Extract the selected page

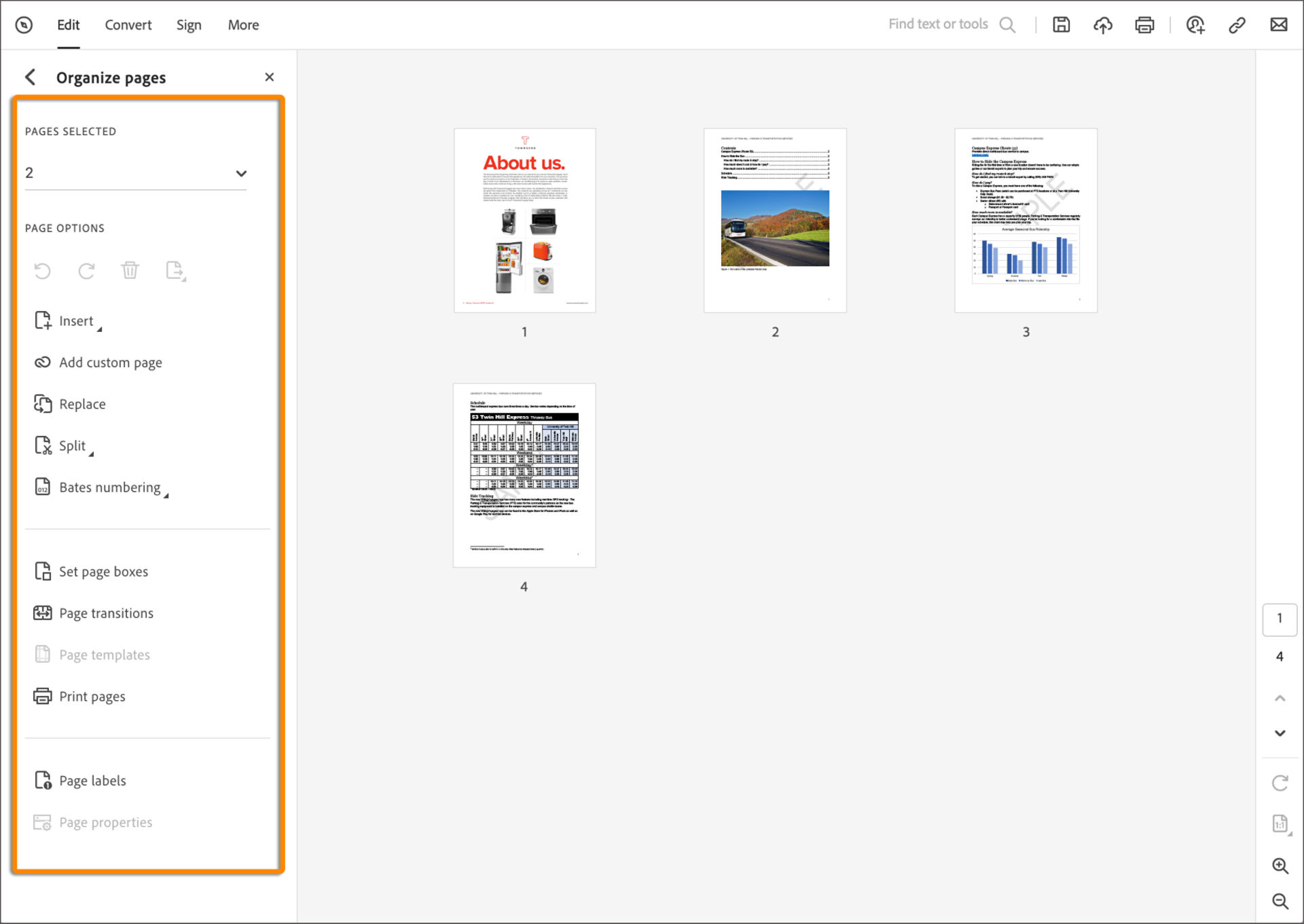[175, 270]
